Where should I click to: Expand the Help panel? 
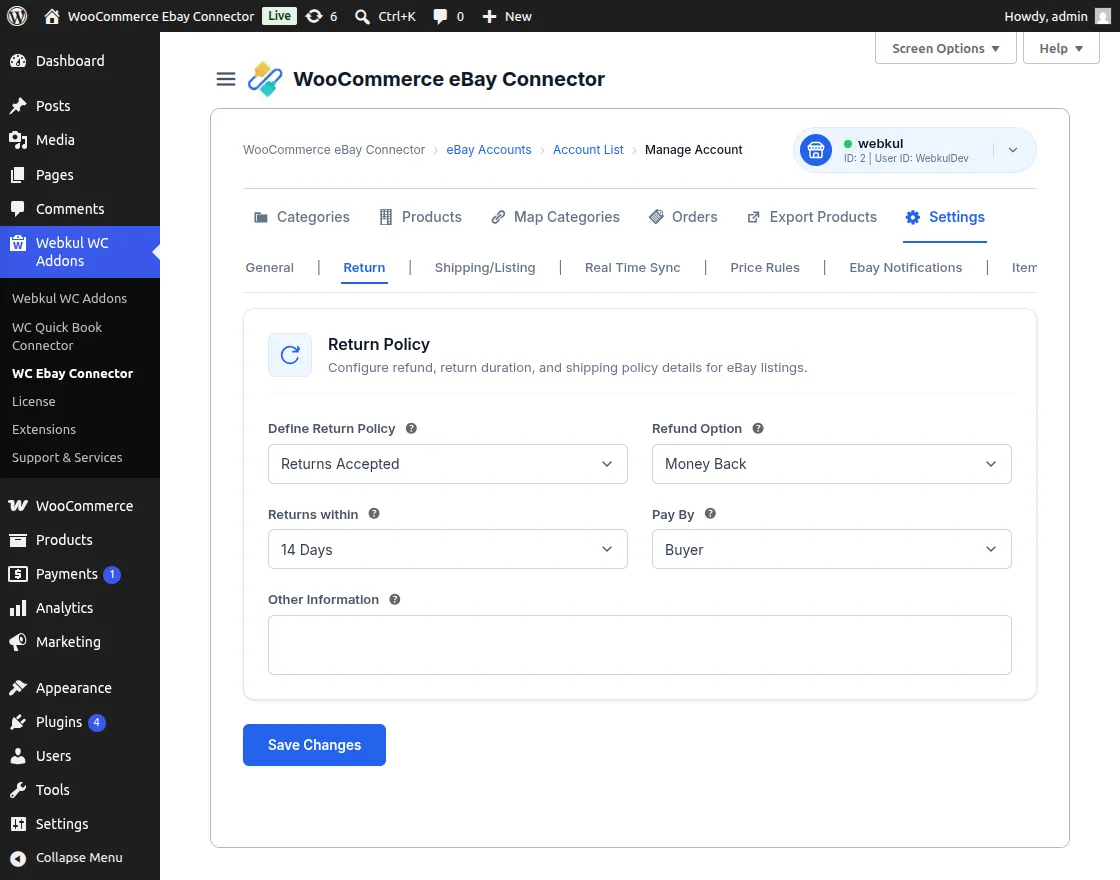1061,49
